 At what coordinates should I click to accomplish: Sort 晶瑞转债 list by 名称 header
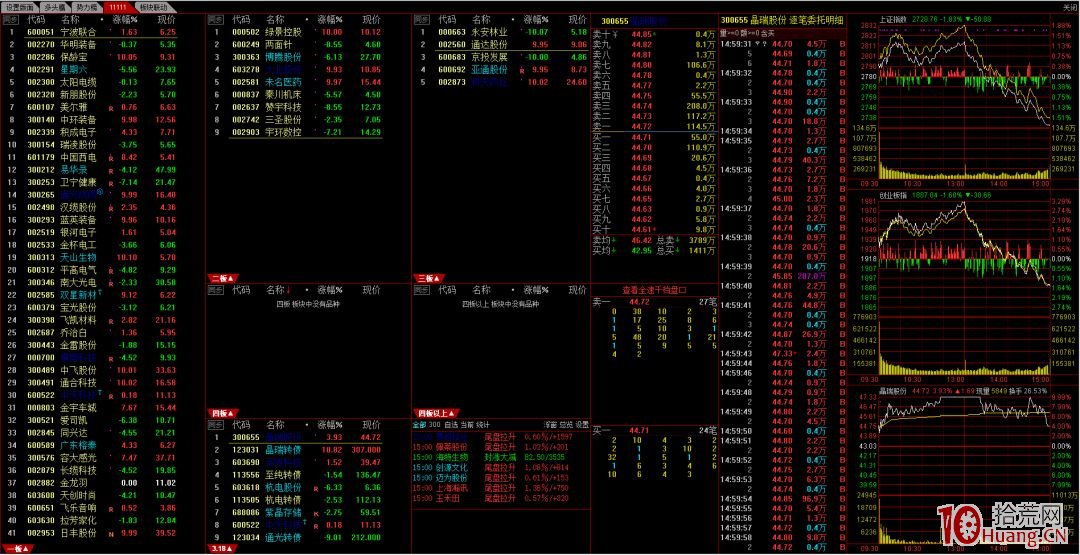pos(276,425)
